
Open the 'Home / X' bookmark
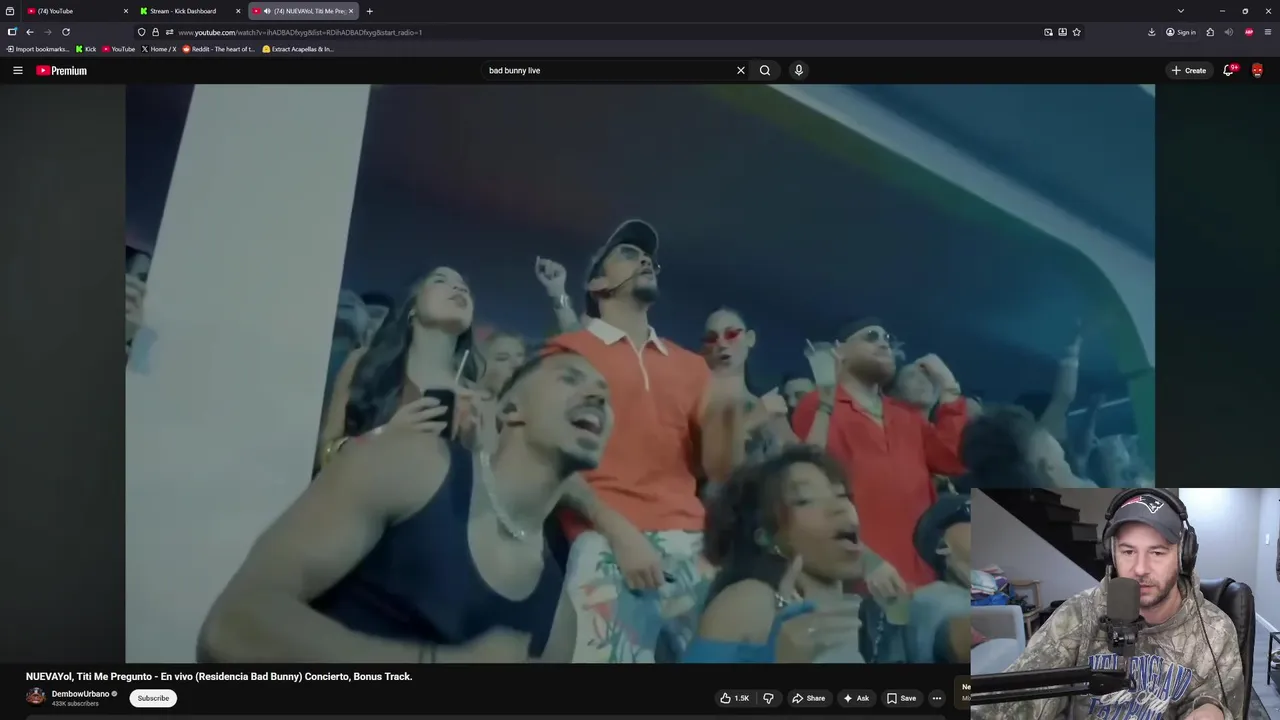coord(159,49)
